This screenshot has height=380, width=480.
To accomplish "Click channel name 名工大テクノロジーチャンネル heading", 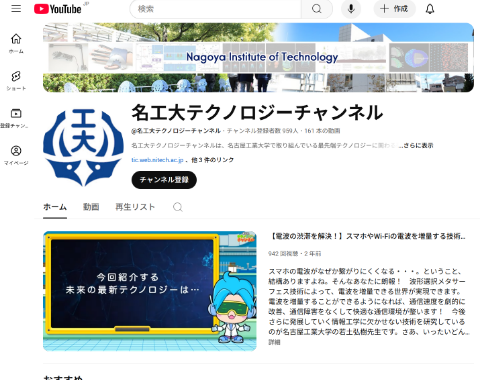I will point(257,112).
